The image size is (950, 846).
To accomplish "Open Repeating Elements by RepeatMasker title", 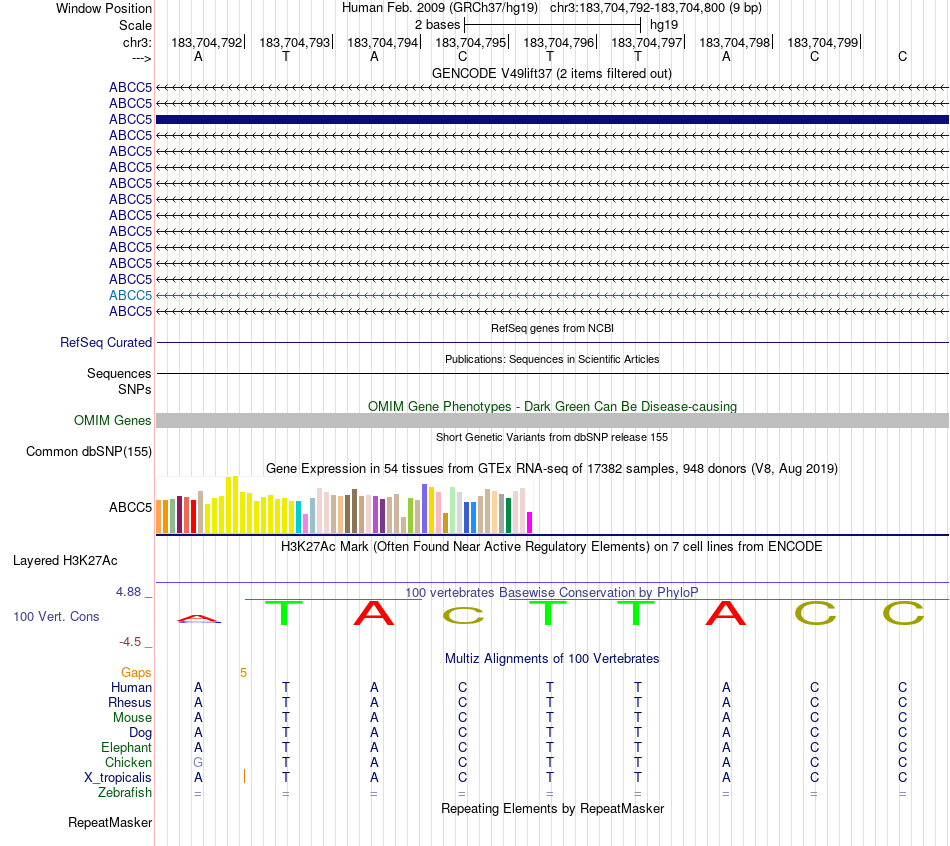I will pos(553,809).
